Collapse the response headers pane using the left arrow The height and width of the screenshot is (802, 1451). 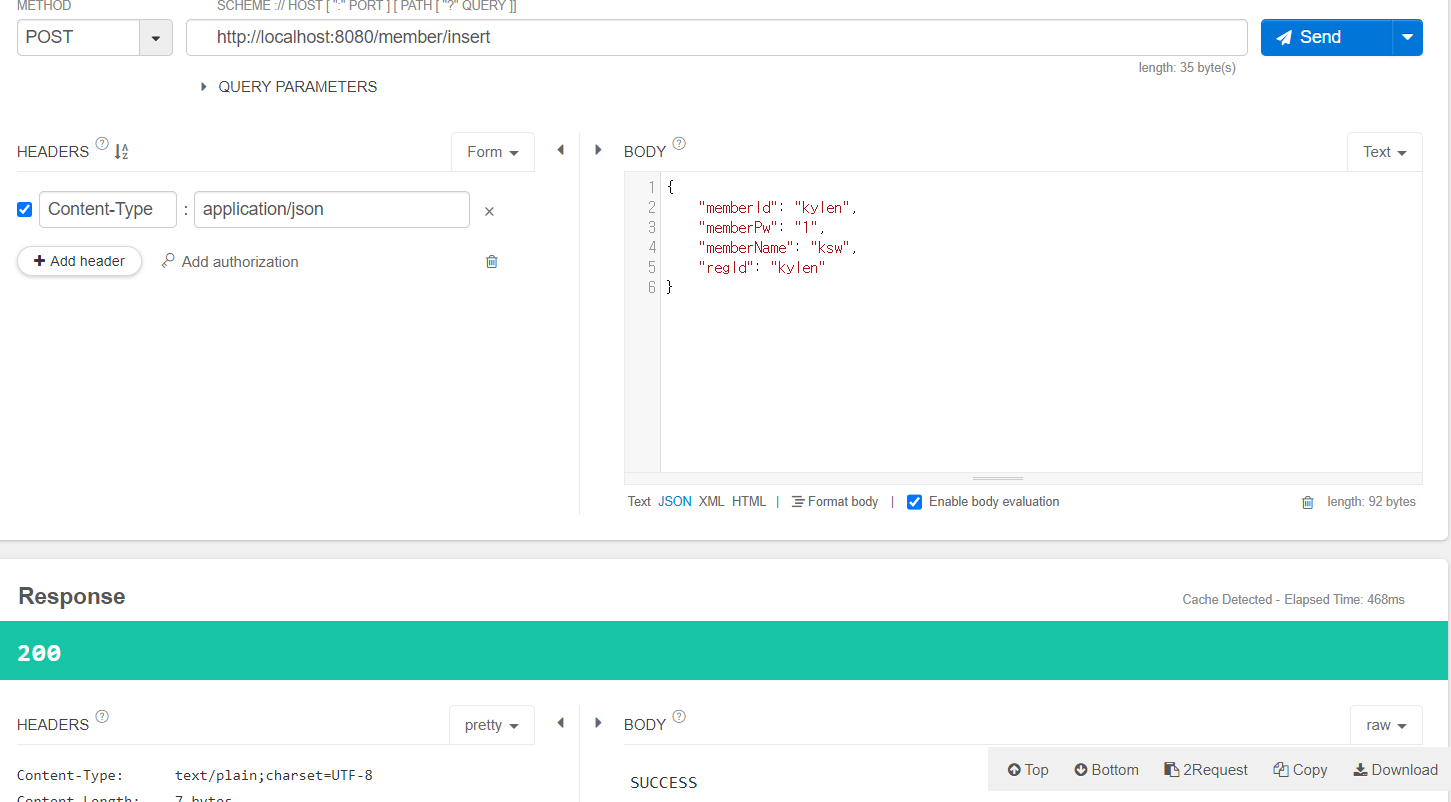pos(560,722)
